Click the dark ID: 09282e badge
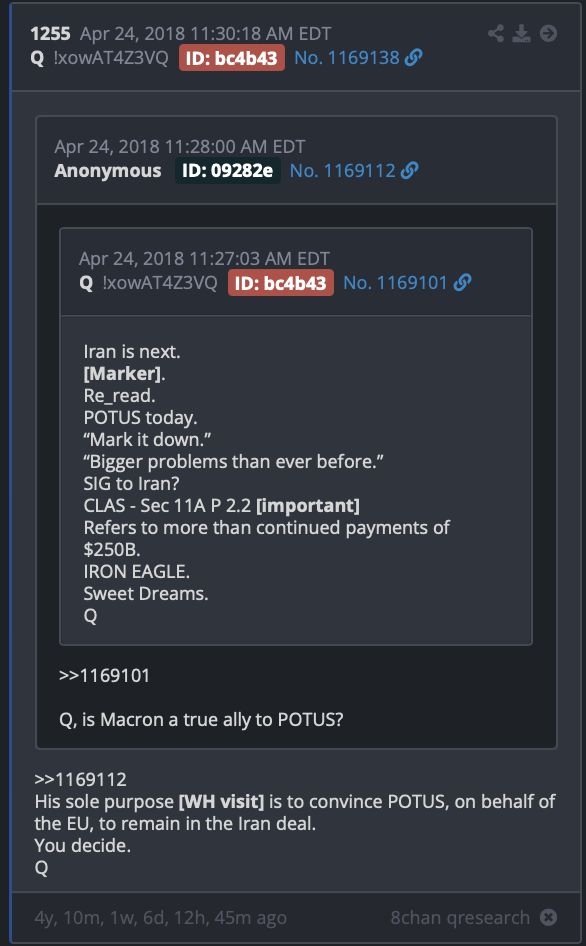The height and width of the screenshot is (946, 586). (x=228, y=171)
